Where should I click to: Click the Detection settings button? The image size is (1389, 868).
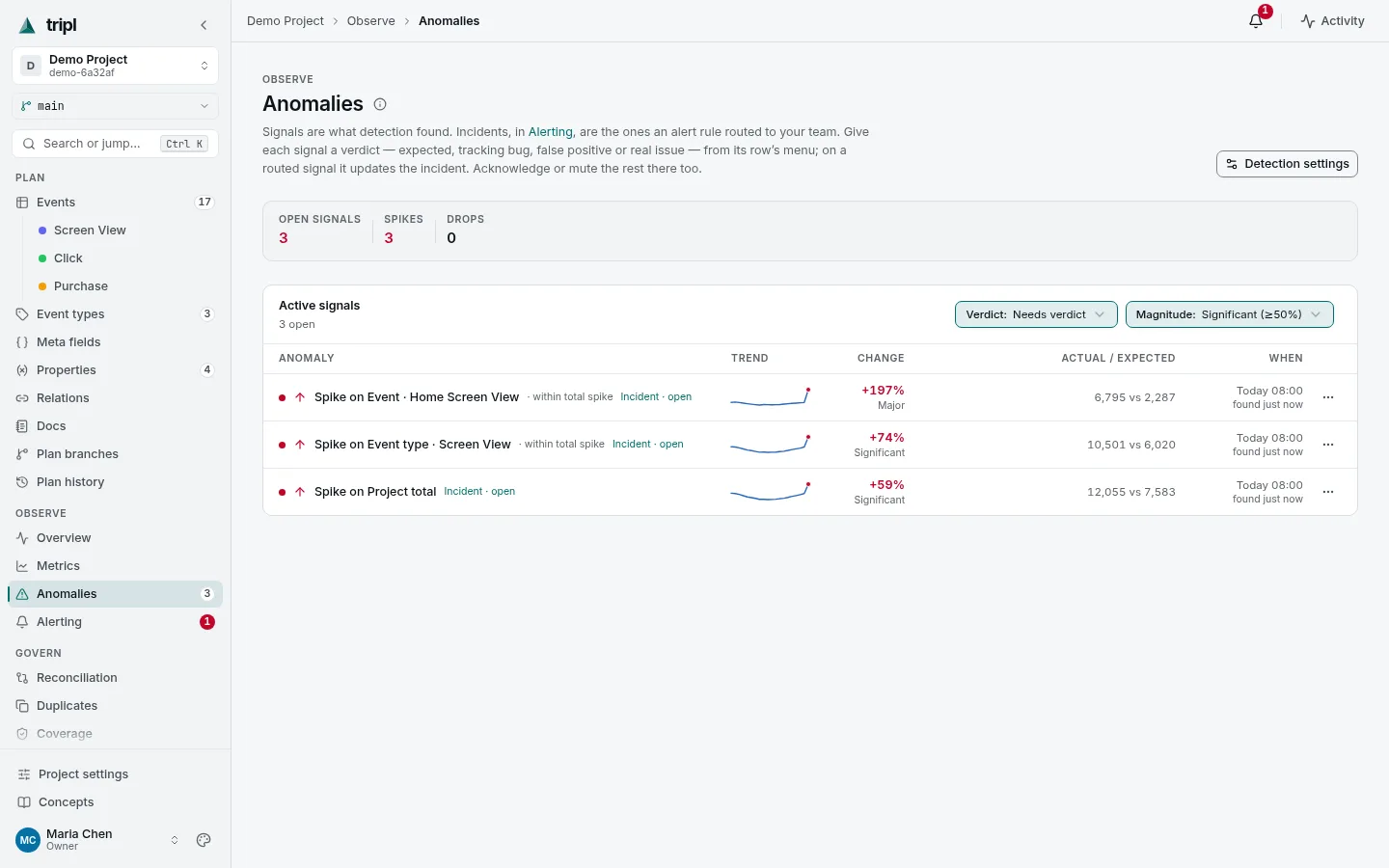(x=1287, y=164)
